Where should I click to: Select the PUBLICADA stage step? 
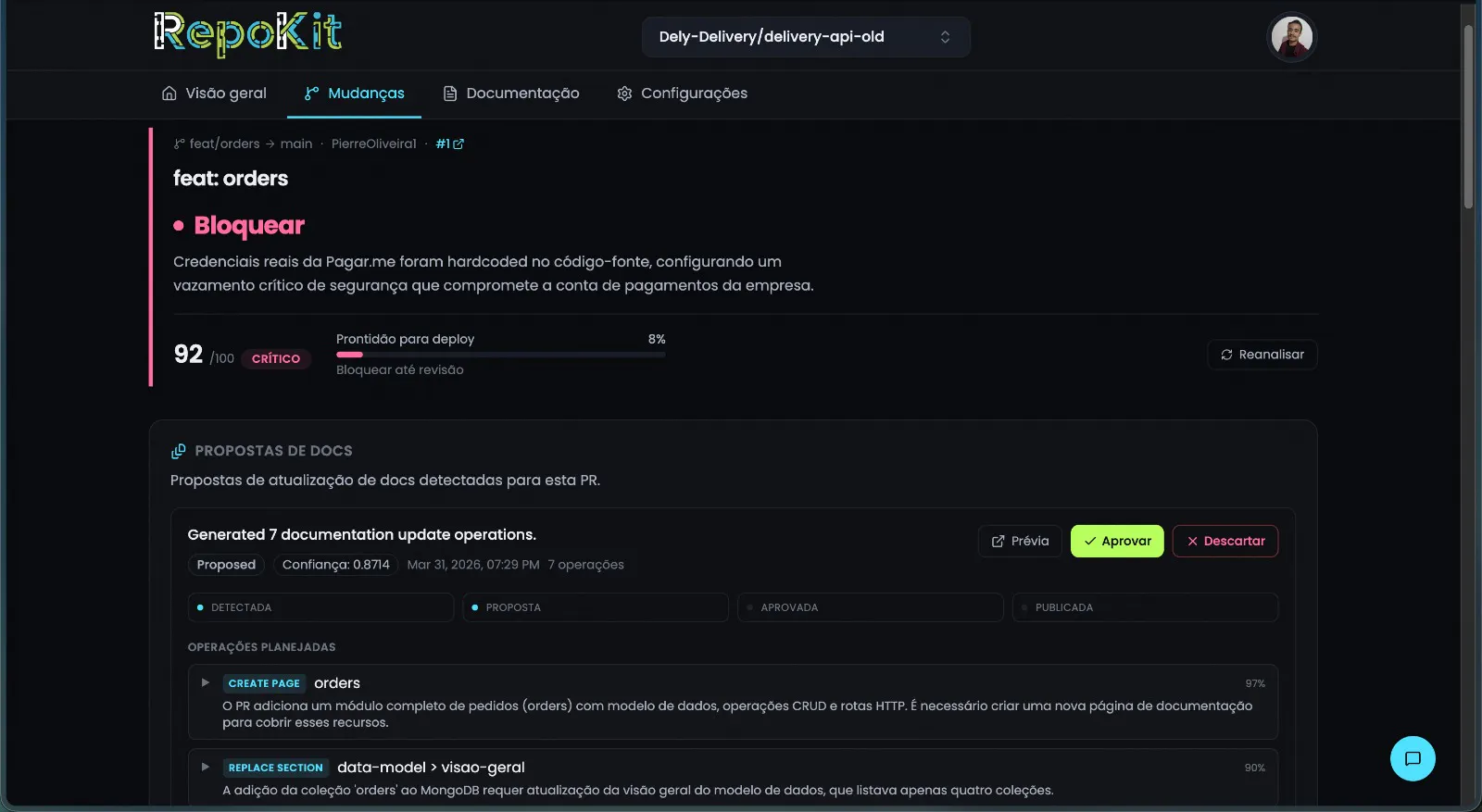coord(1145,607)
